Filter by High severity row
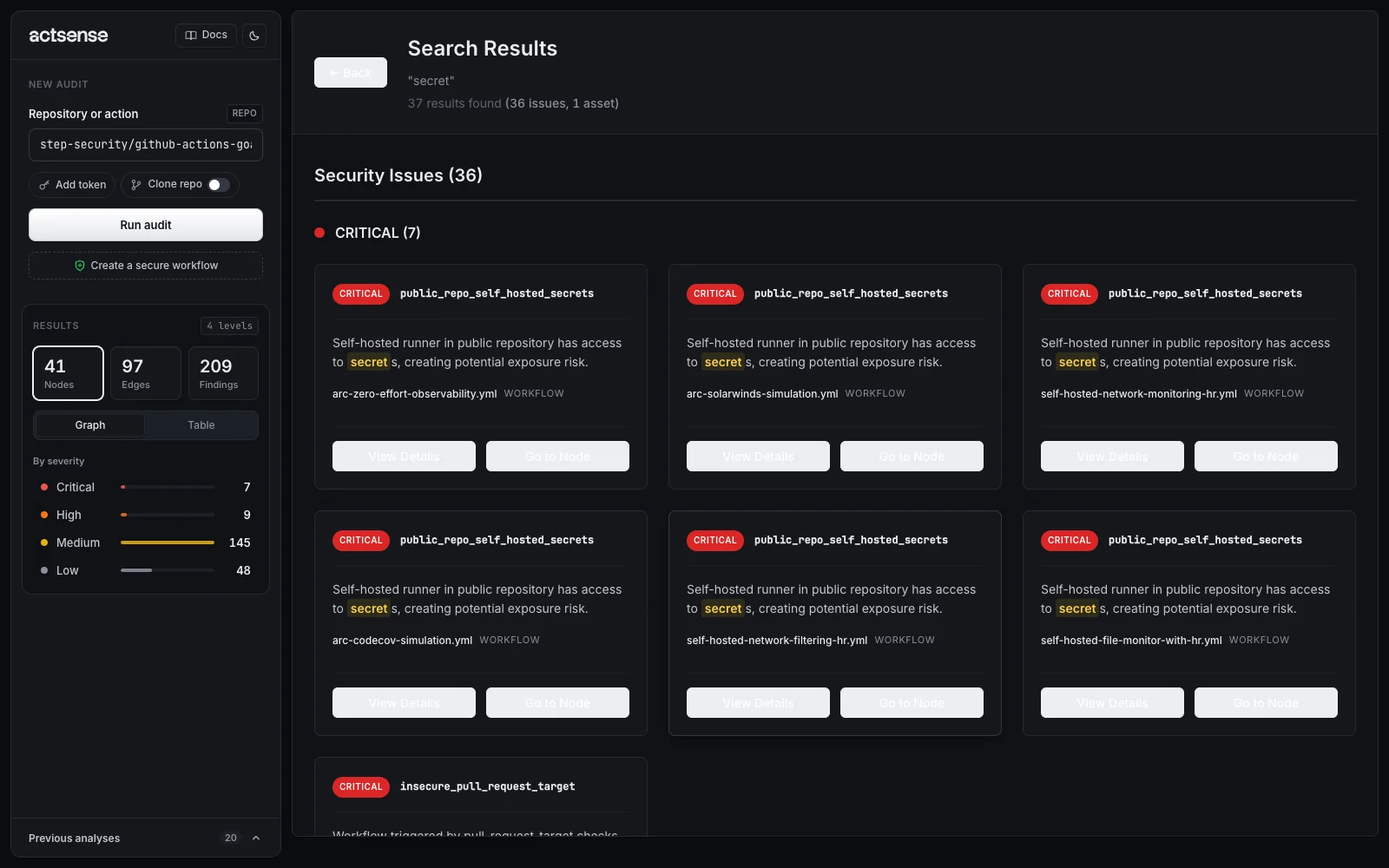The height and width of the screenshot is (868, 1389). point(146,515)
